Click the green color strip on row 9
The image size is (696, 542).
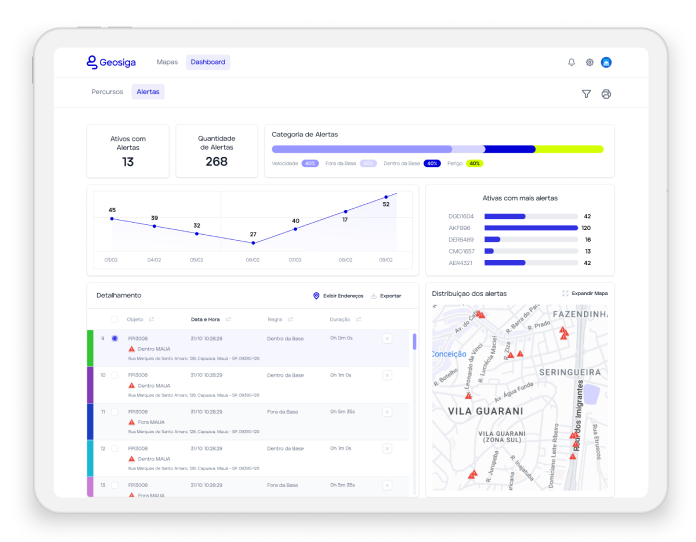pyautogui.click(x=90, y=348)
